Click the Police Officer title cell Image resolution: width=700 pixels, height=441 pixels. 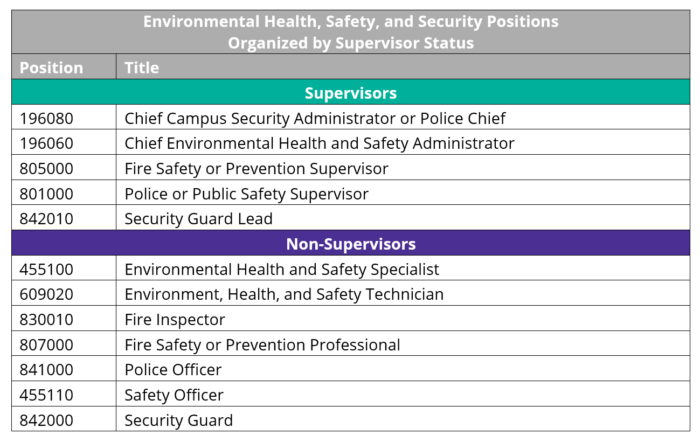pos(173,370)
